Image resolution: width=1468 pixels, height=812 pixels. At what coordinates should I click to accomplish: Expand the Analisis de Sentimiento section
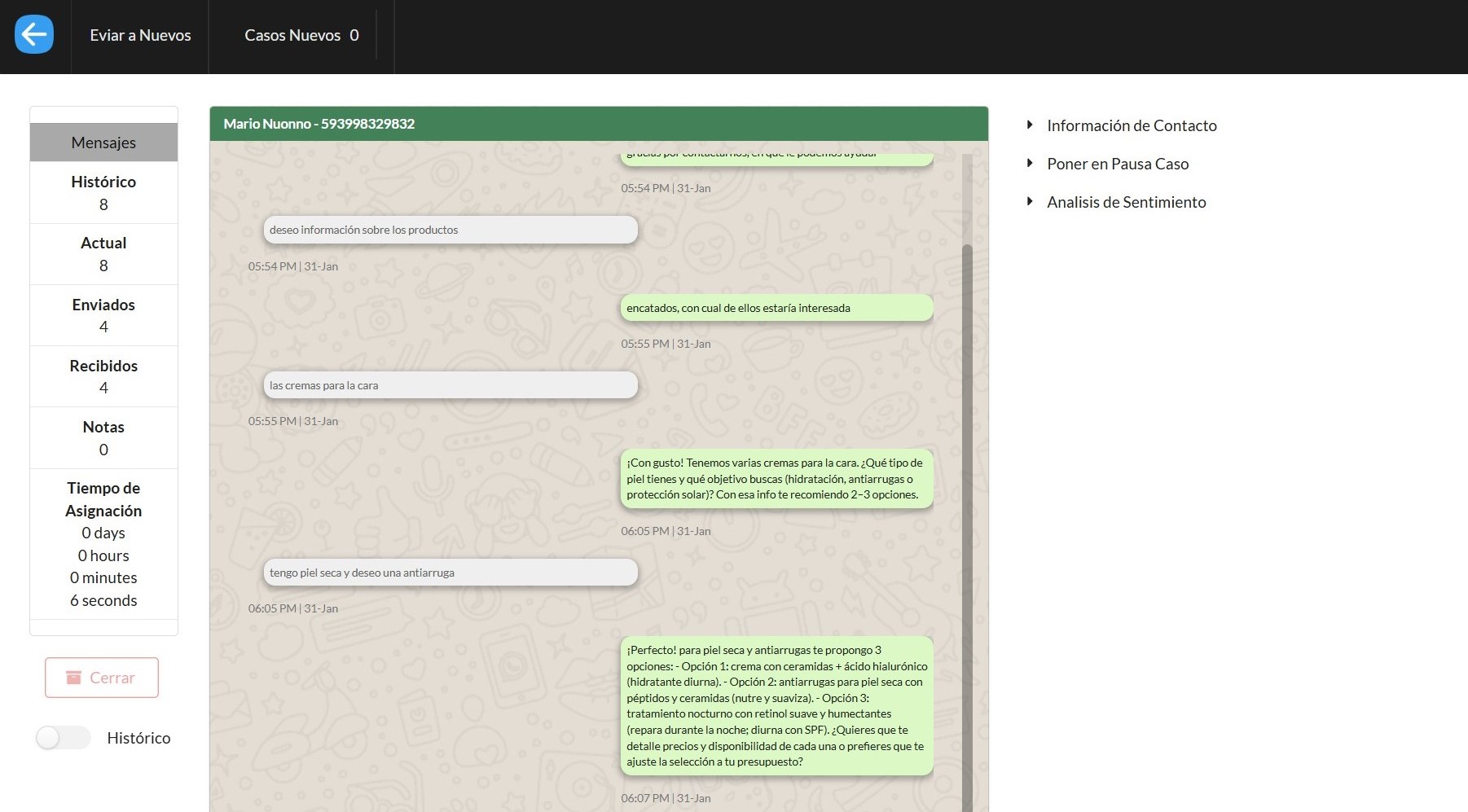(x=1125, y=202)
